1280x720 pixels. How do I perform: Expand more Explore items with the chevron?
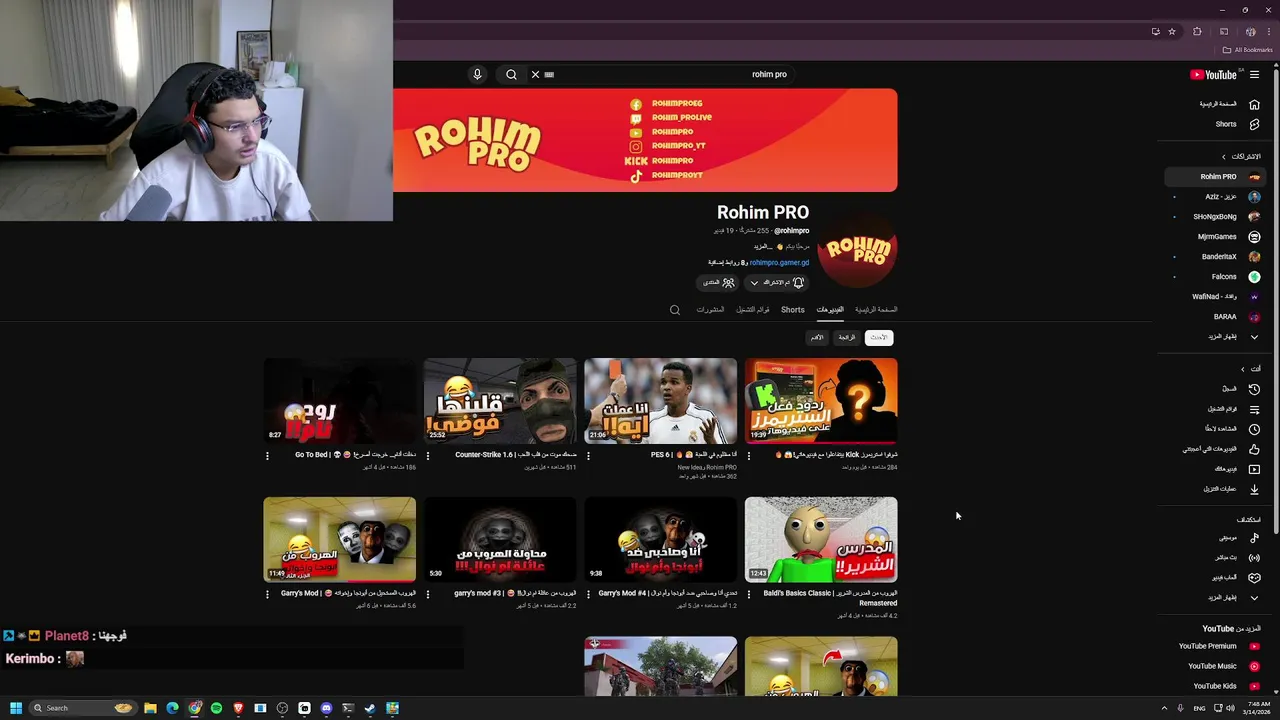pos(1254,598)
